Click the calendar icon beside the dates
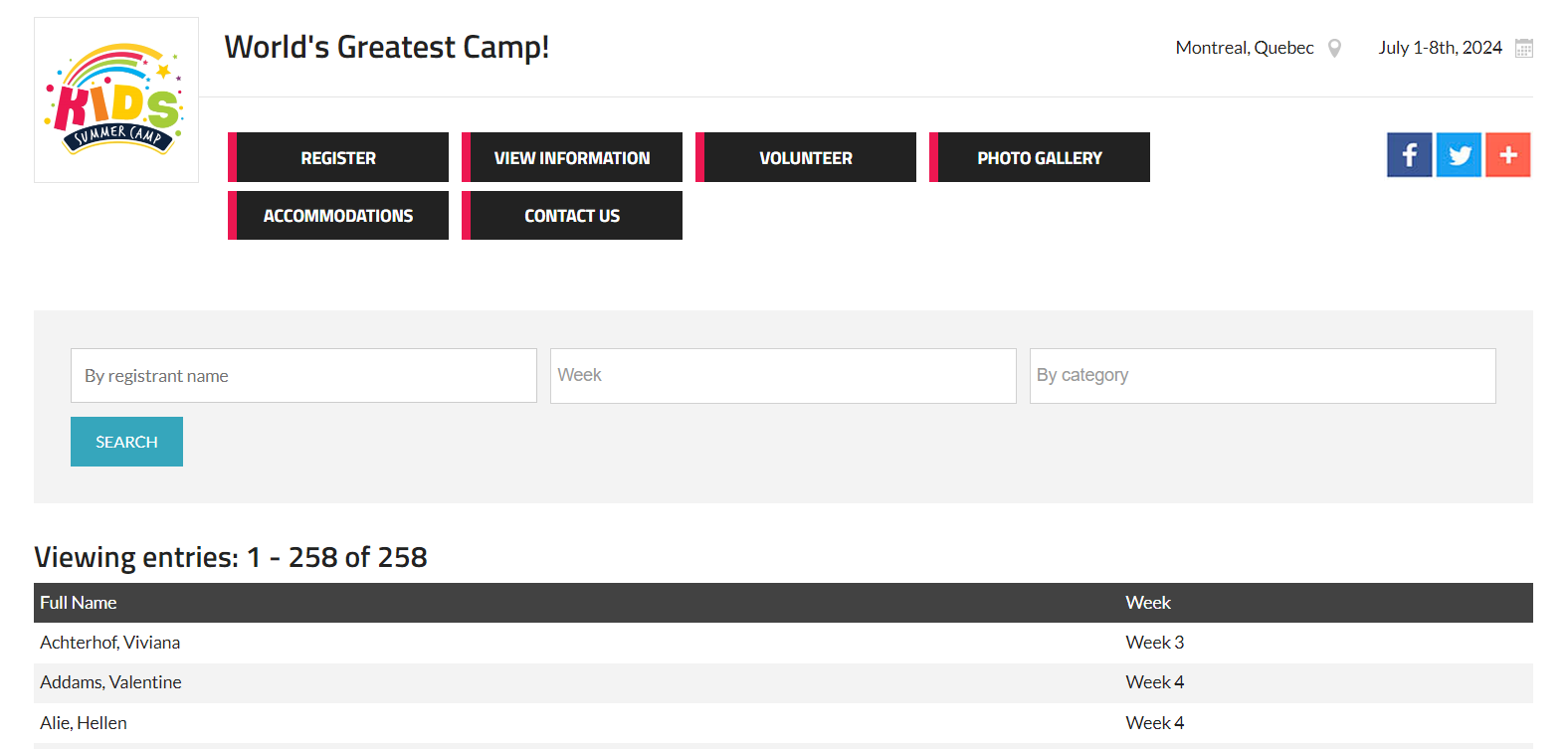The image size is (1568, 749). (1523, 48)
